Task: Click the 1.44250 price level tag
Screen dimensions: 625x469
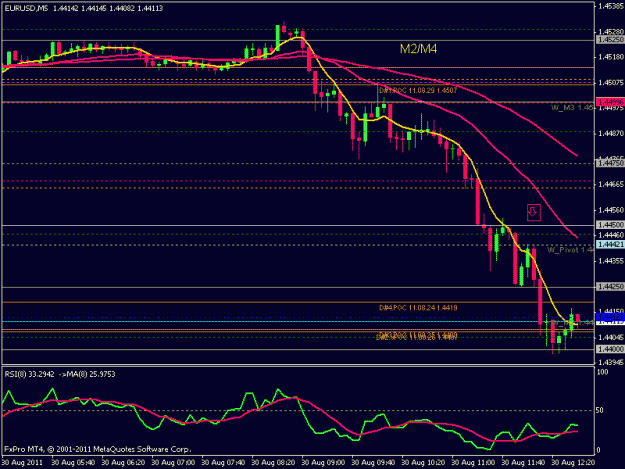Action: 610,287
